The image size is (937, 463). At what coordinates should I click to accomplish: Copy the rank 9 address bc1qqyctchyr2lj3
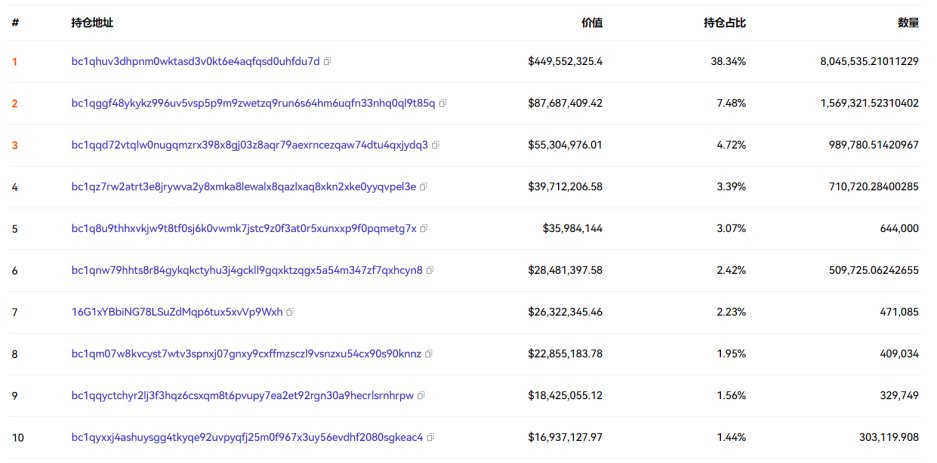pos(421,396)
